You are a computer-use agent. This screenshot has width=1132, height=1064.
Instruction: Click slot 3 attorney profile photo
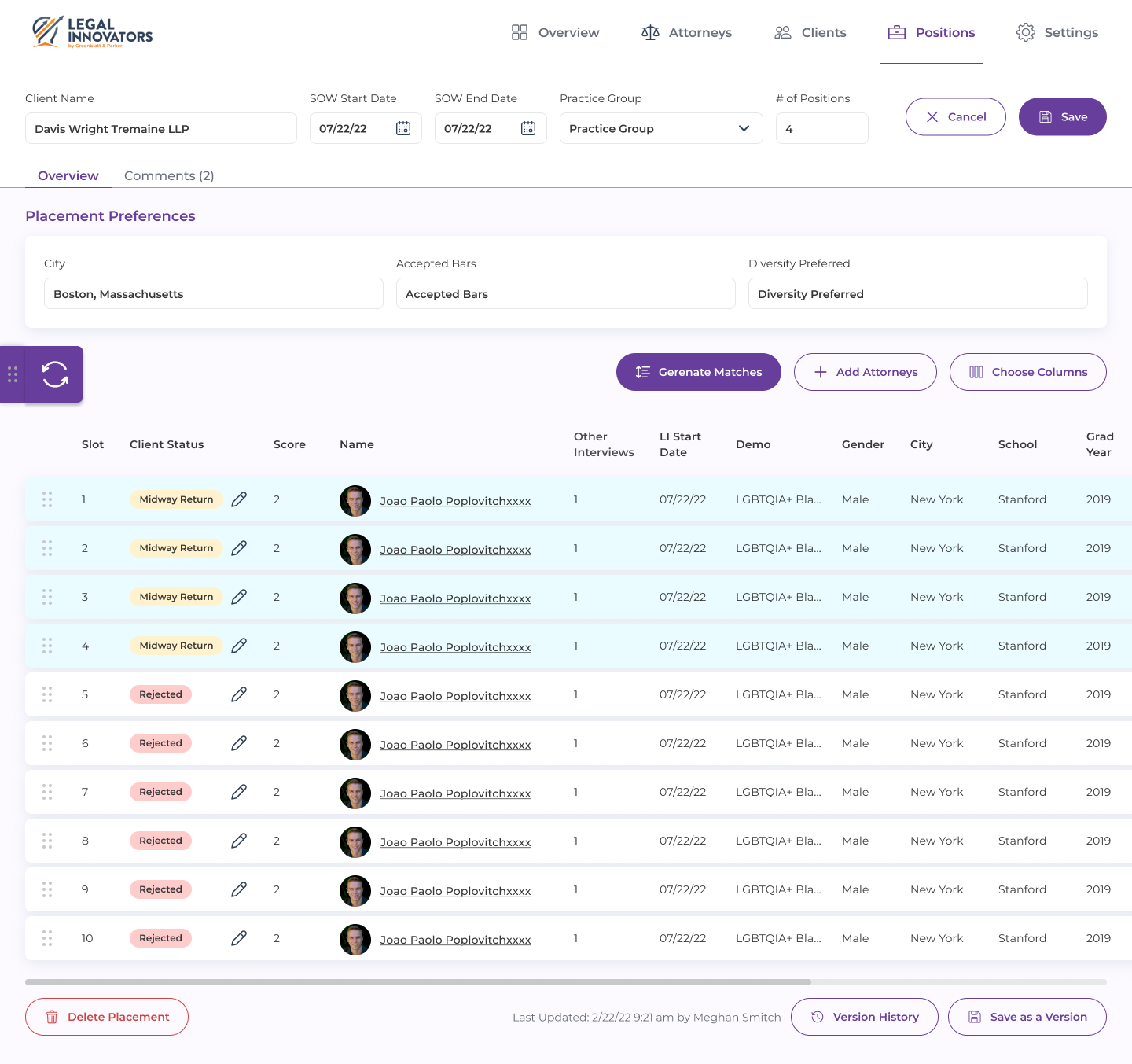click(355, 598)
